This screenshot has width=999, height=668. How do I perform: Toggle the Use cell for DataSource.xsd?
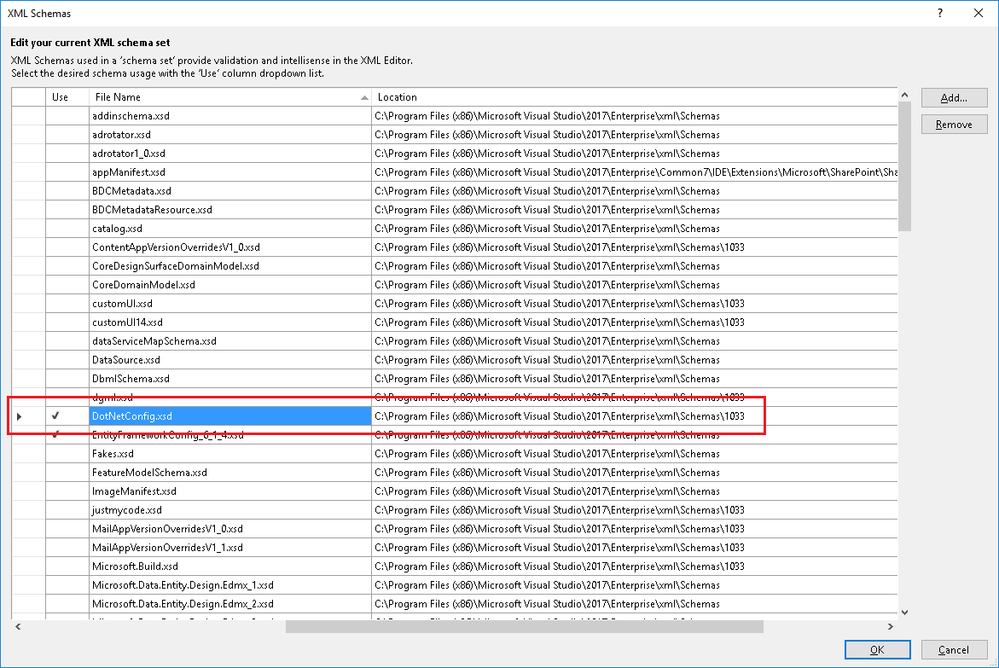(67, 359)
